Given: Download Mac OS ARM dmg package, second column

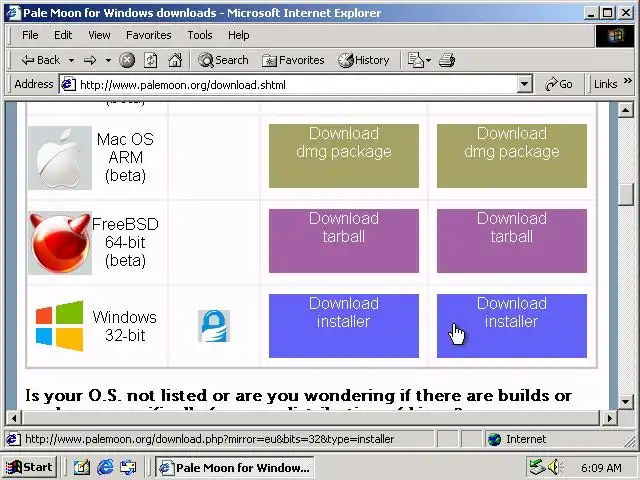Looking at the screenshot, I should [512, 156].
